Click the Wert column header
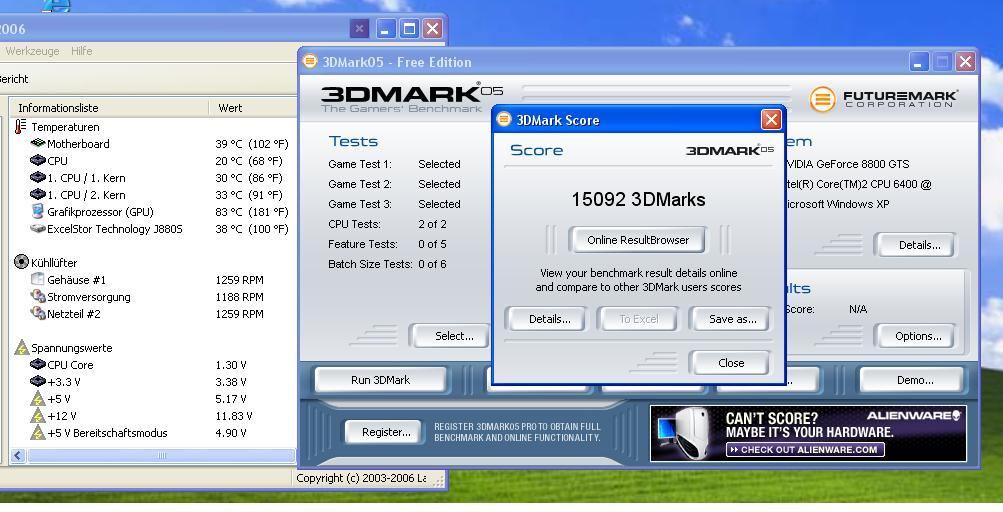Screen dimensions: 1003x512 pos(253,108)
